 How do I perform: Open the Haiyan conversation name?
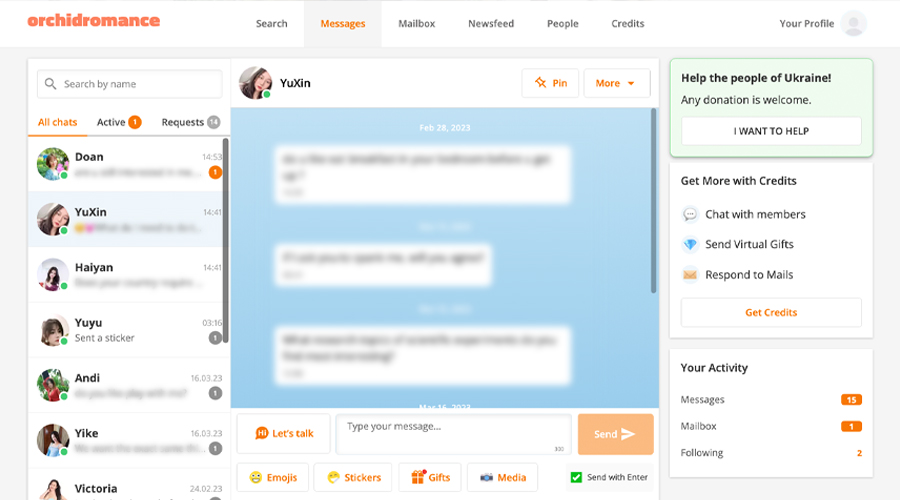(x=94, y=268)
